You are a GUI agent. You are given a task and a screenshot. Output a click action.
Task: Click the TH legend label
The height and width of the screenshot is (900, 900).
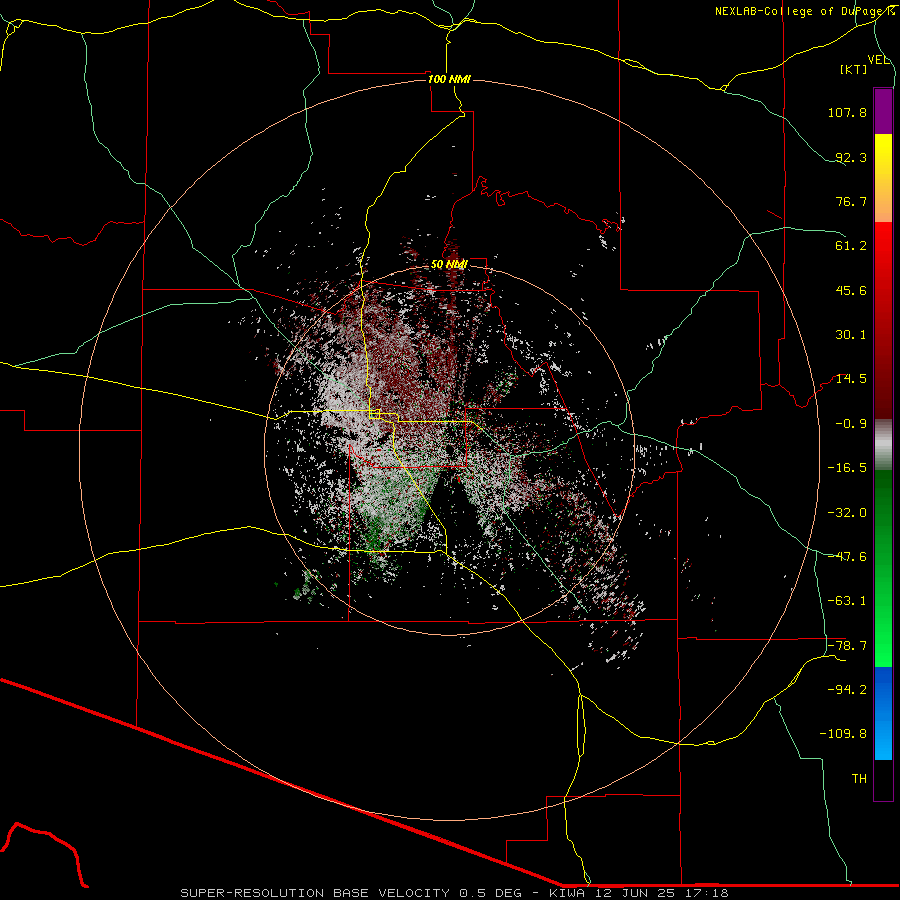859,779
